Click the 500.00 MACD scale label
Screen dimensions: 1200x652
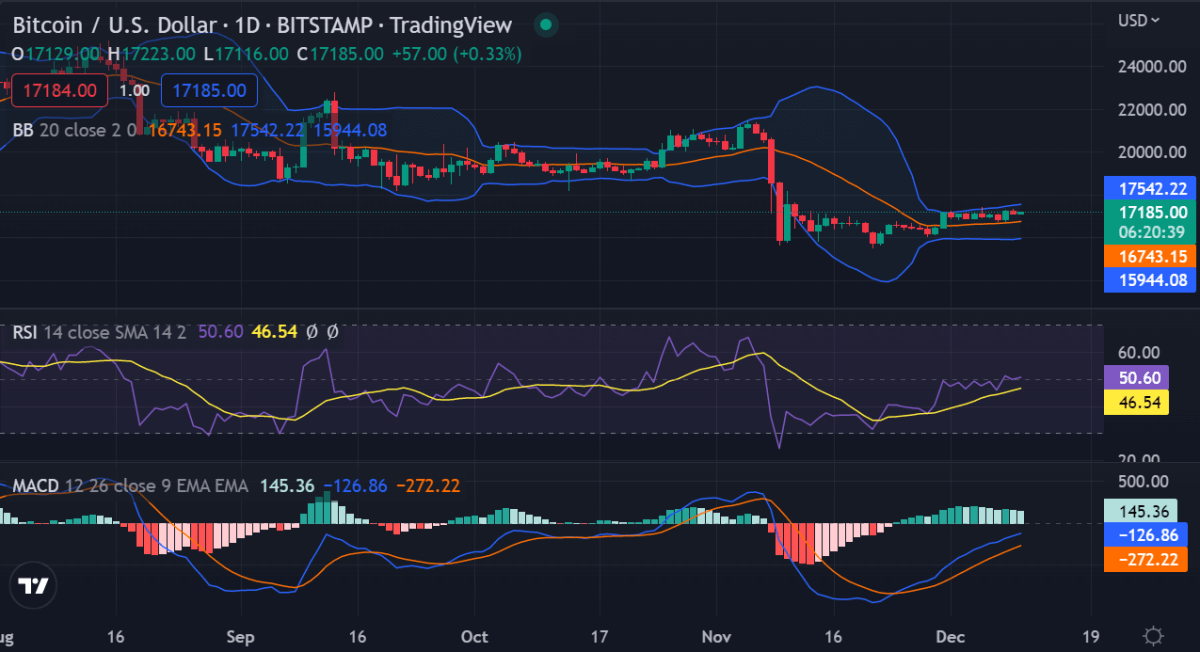click(x=1144, y=483)
